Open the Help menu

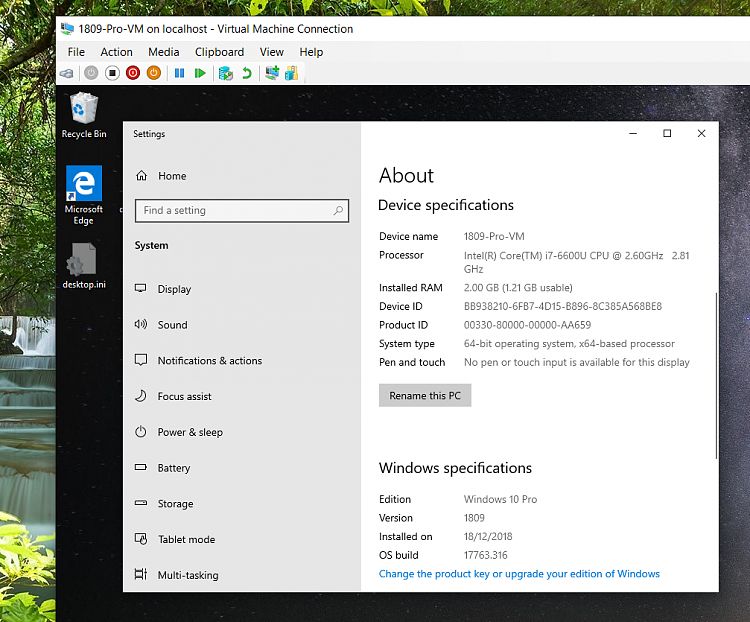click(x=311, y=52)
